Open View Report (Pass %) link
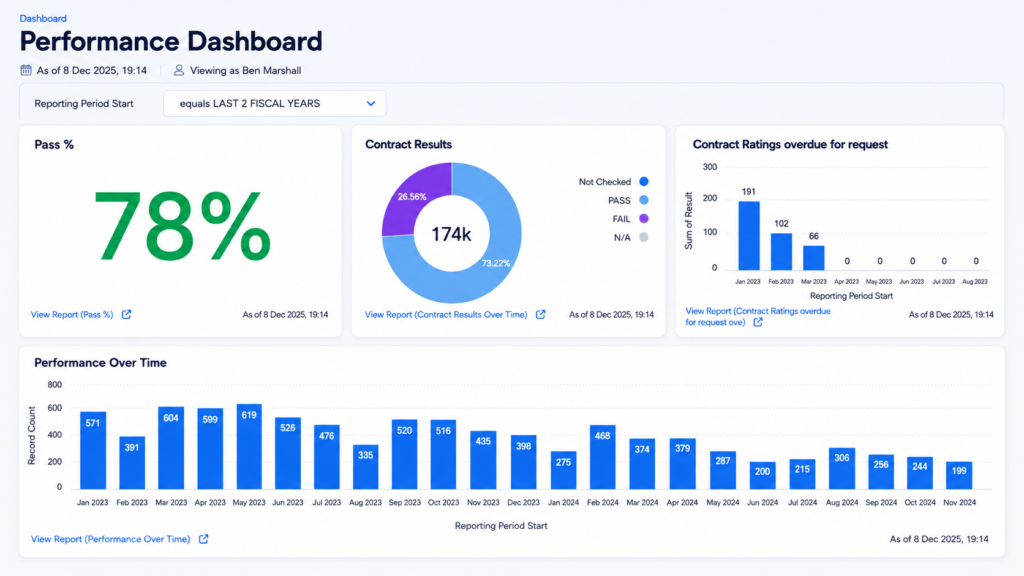1024x576 pixels. pyautogui.click(x=72, y=314)
